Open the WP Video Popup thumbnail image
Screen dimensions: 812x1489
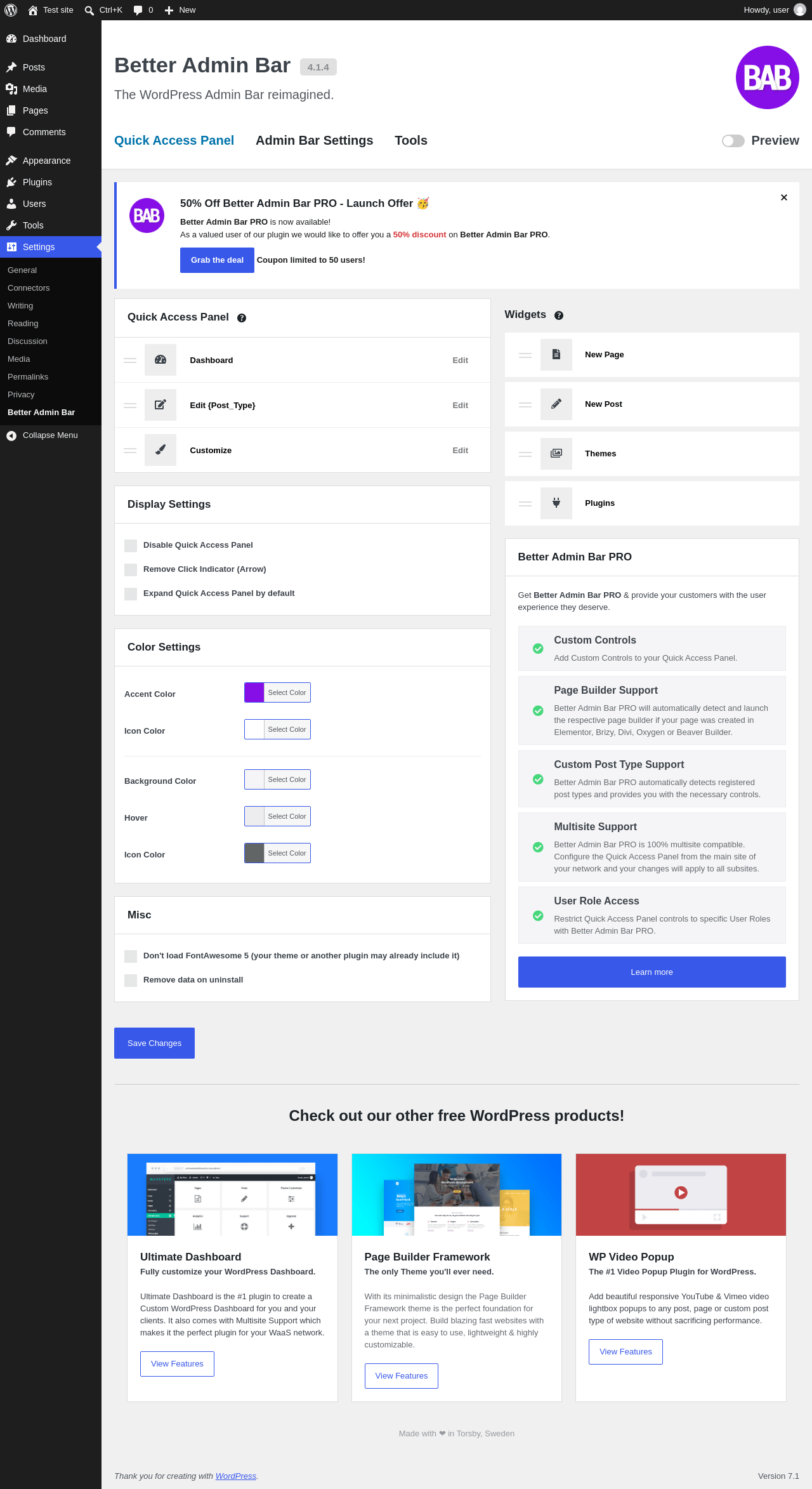(x=681, y=1195)
